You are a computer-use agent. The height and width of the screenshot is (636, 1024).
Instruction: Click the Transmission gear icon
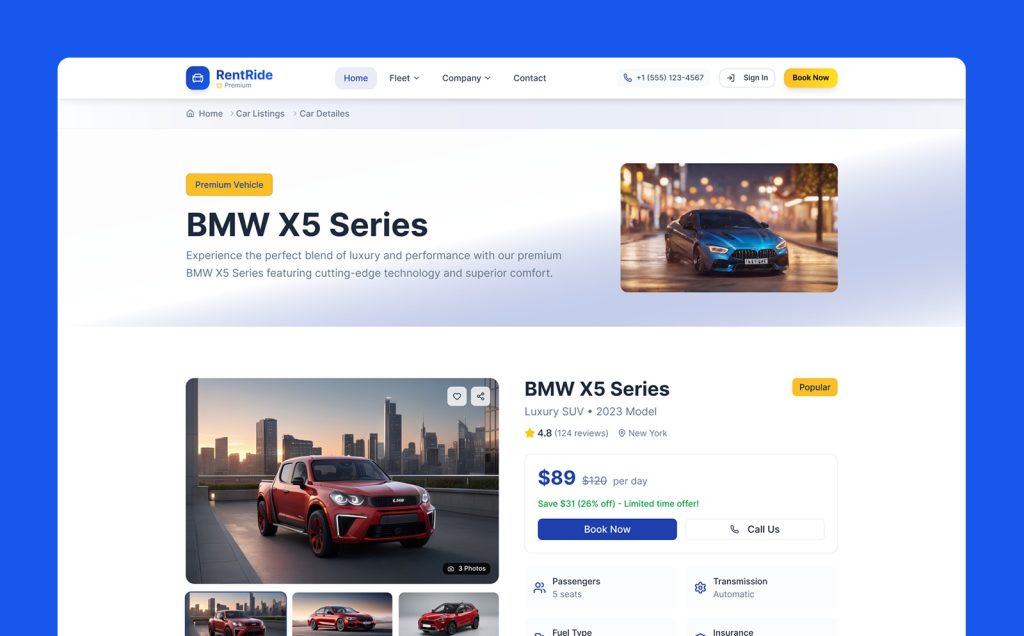point(700,588)
